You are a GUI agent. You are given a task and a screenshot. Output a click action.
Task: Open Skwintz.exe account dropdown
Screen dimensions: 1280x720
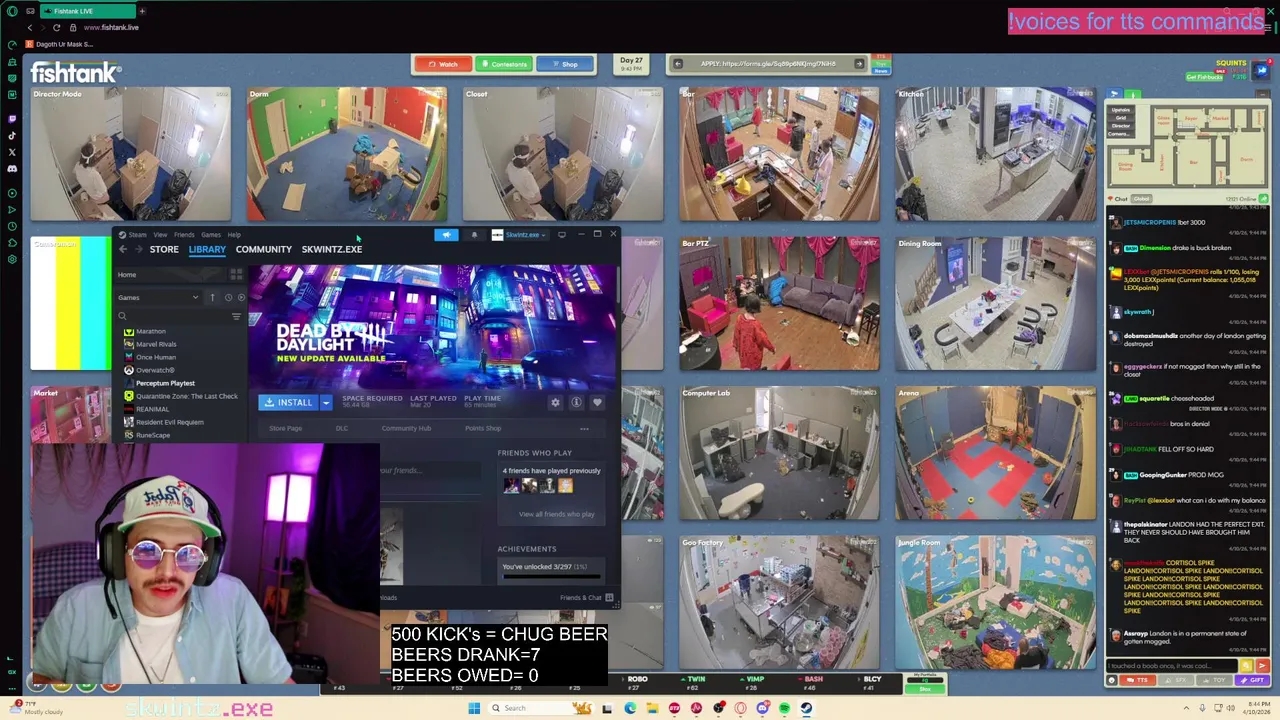[518, 235]
